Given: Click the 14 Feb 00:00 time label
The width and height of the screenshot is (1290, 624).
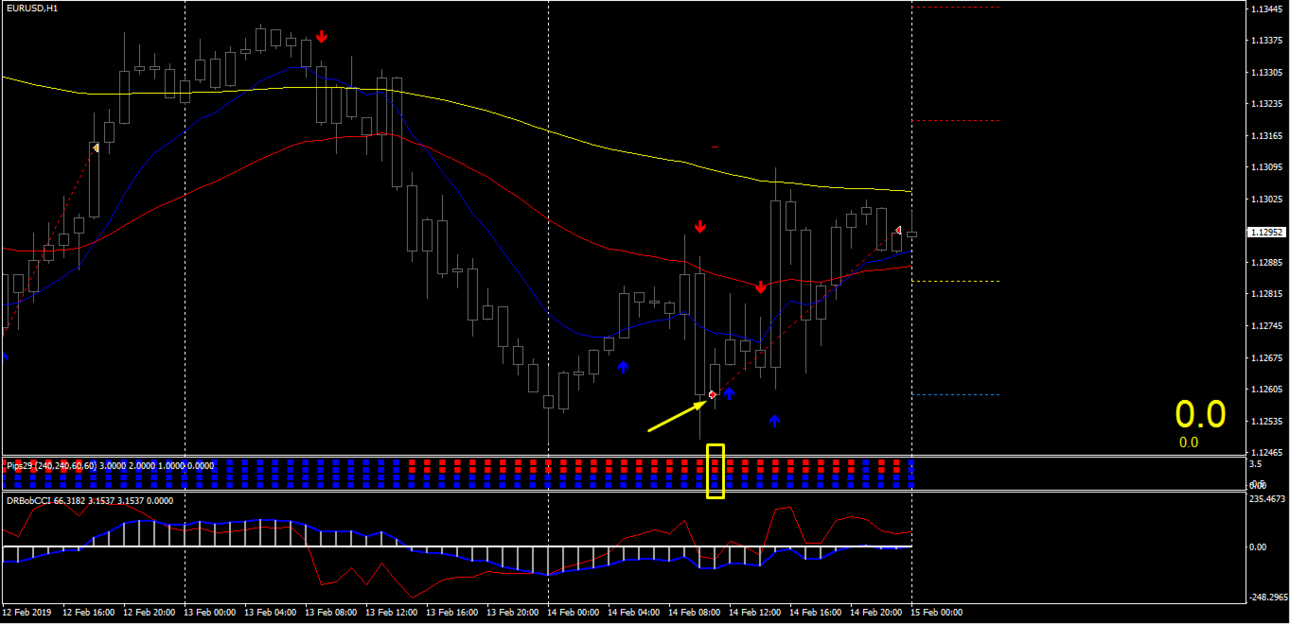Looking at the screenshot, I should pyautogui.click(x=573, y=611).
